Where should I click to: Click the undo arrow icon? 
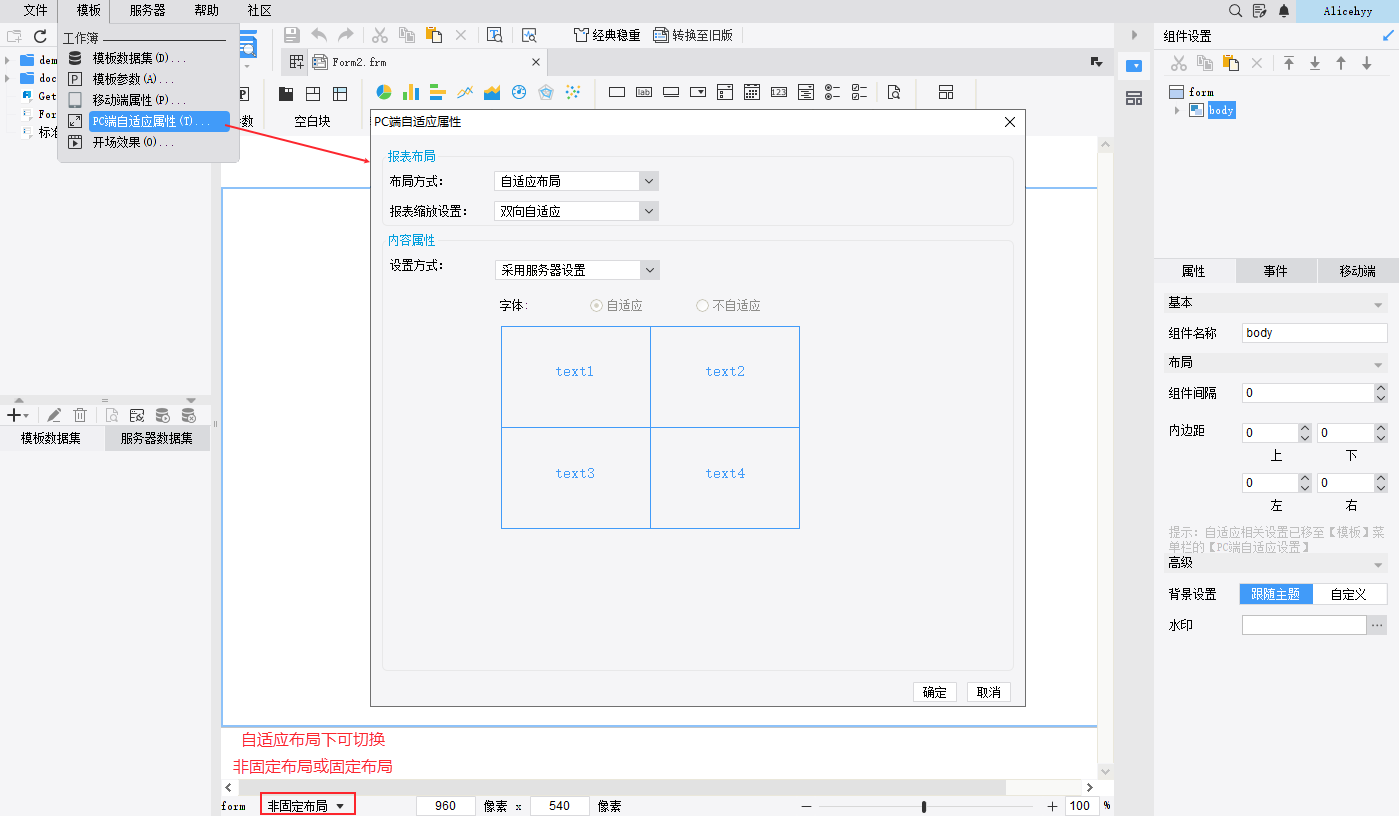[319, 35]
